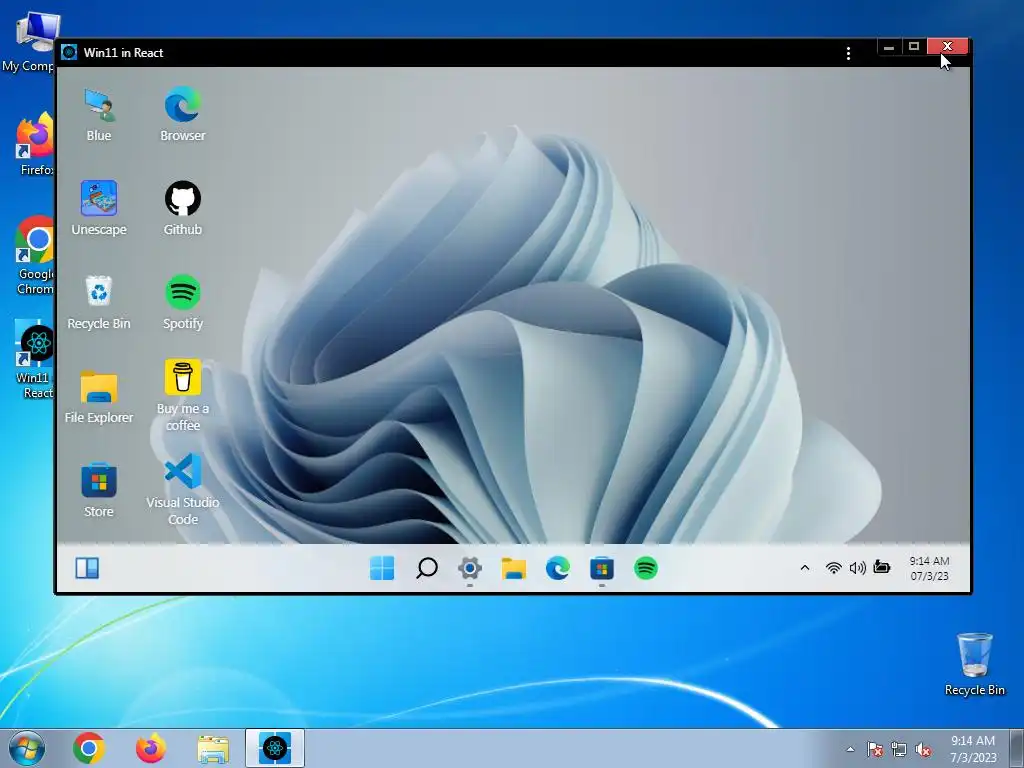Expand hidden tray icons chevron in Win11

click(805, 568)
